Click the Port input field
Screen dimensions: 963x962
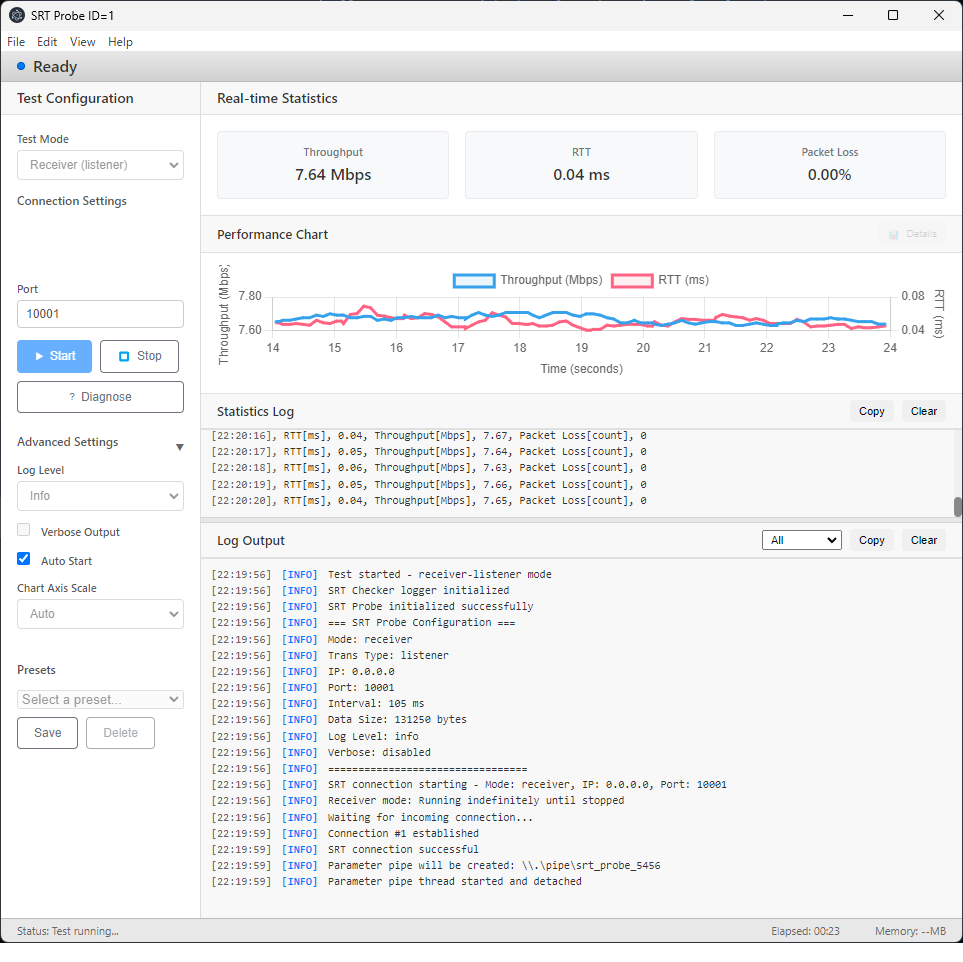pos(100,315)
